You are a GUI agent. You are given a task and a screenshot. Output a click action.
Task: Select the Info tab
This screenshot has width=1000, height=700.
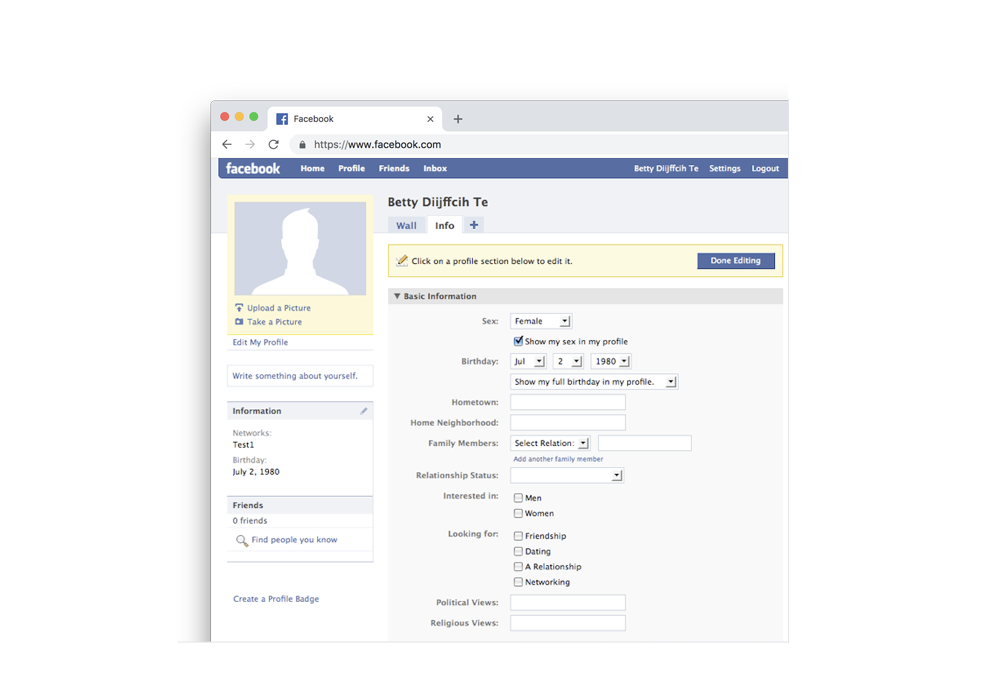click(x=445, y=226)
